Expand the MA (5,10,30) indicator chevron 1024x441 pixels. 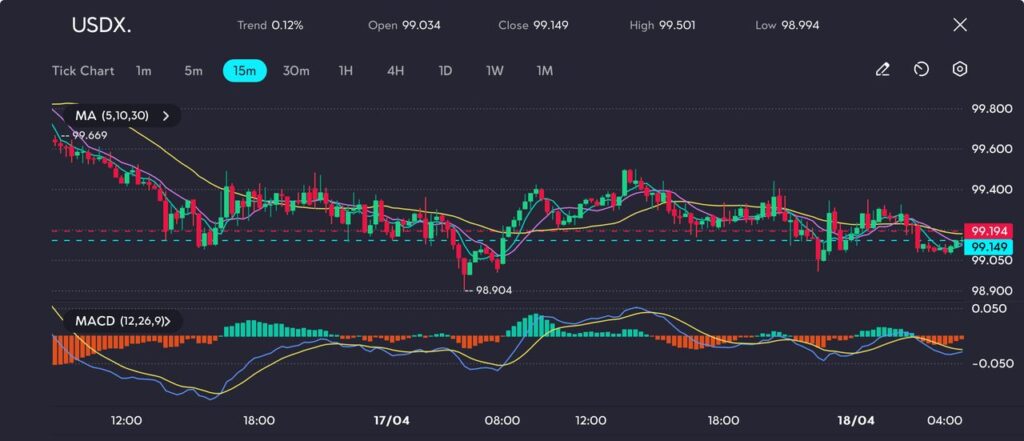coord(166,116)
